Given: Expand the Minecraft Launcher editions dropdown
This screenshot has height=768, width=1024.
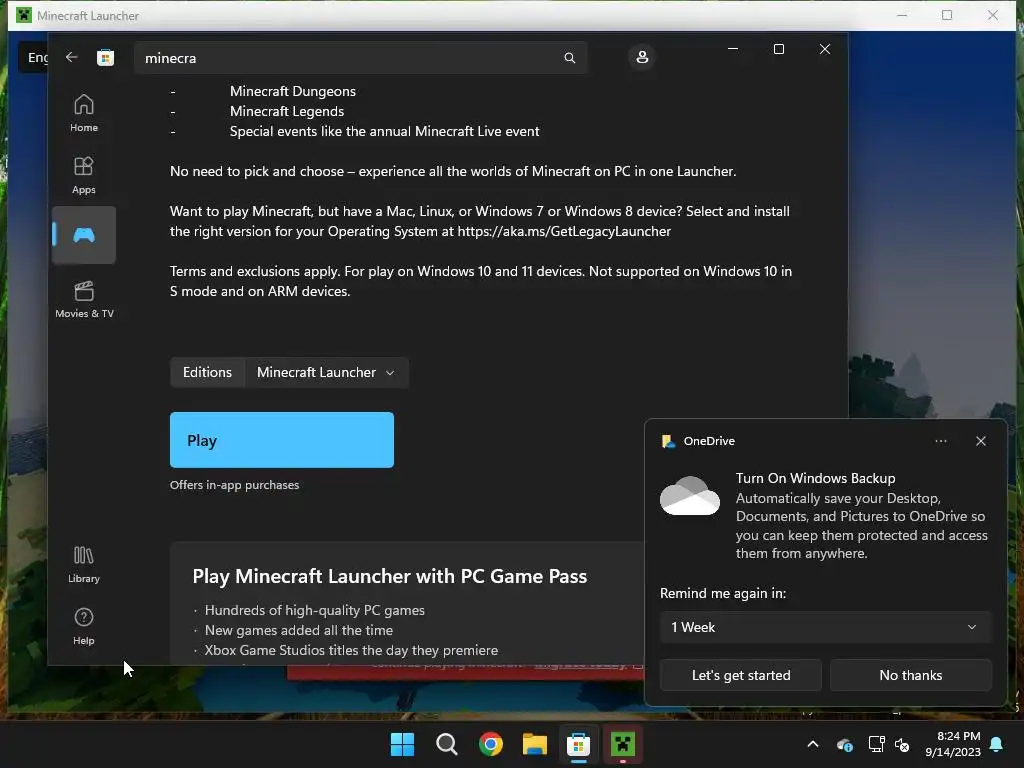Looking at the screenshot, I should pos(327,372).
